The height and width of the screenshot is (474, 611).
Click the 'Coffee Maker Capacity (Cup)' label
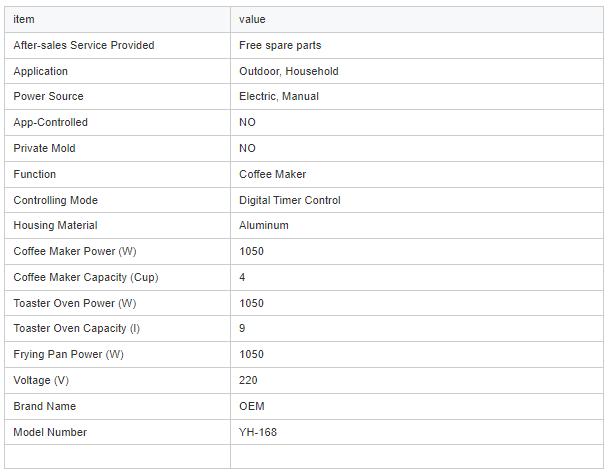point(86,278)
